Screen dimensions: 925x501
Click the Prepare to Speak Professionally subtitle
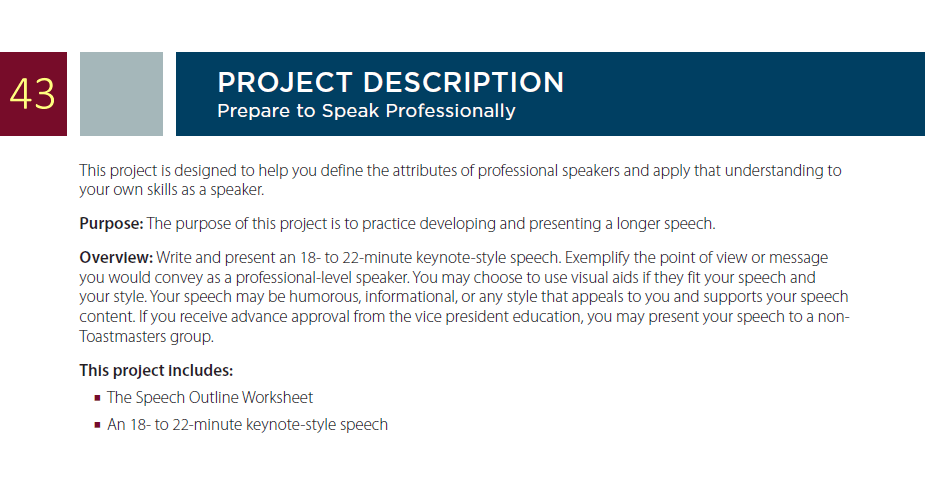click(x=366, y=111)
